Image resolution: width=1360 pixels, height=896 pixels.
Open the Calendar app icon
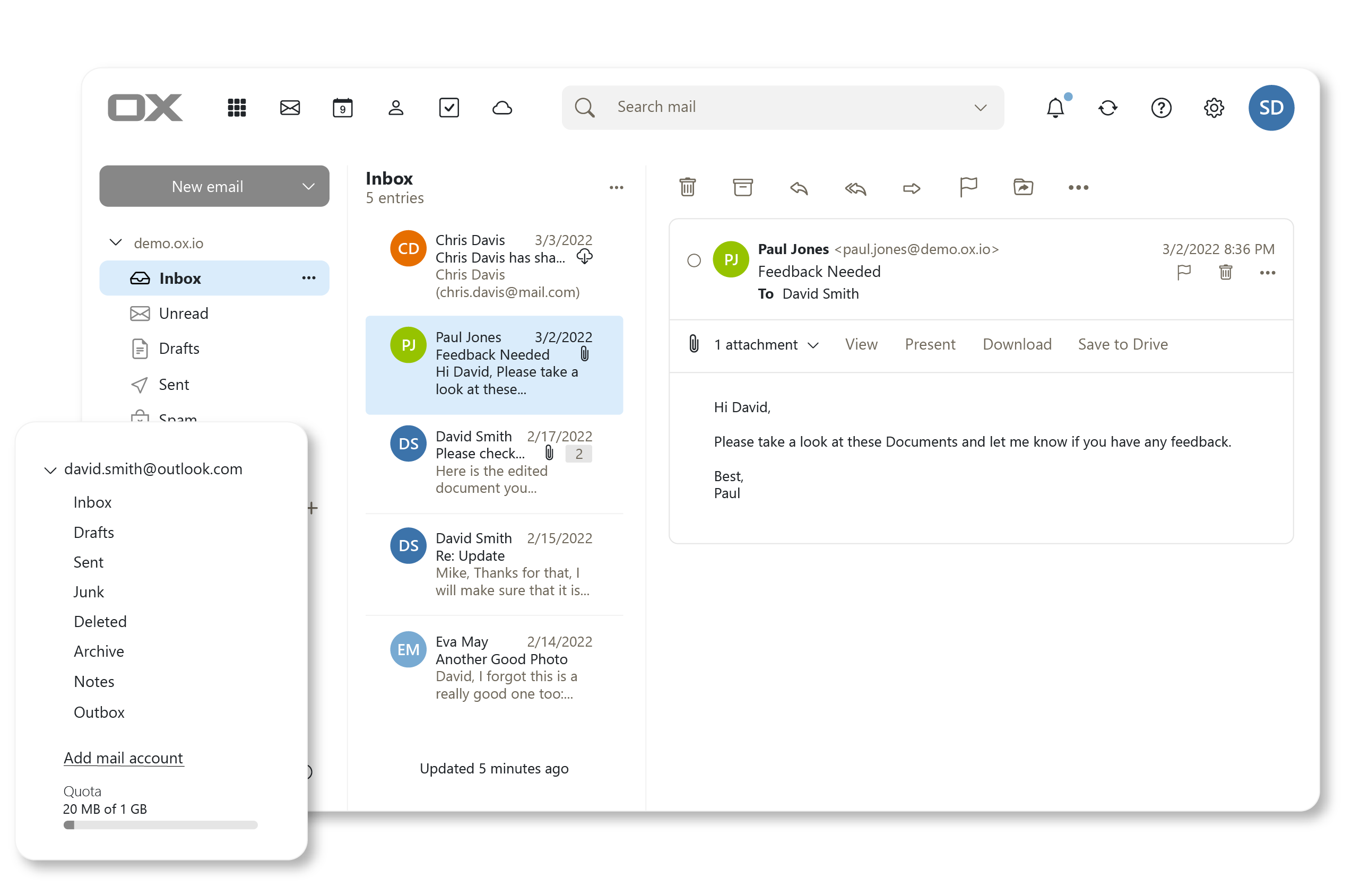pos(342,108)
